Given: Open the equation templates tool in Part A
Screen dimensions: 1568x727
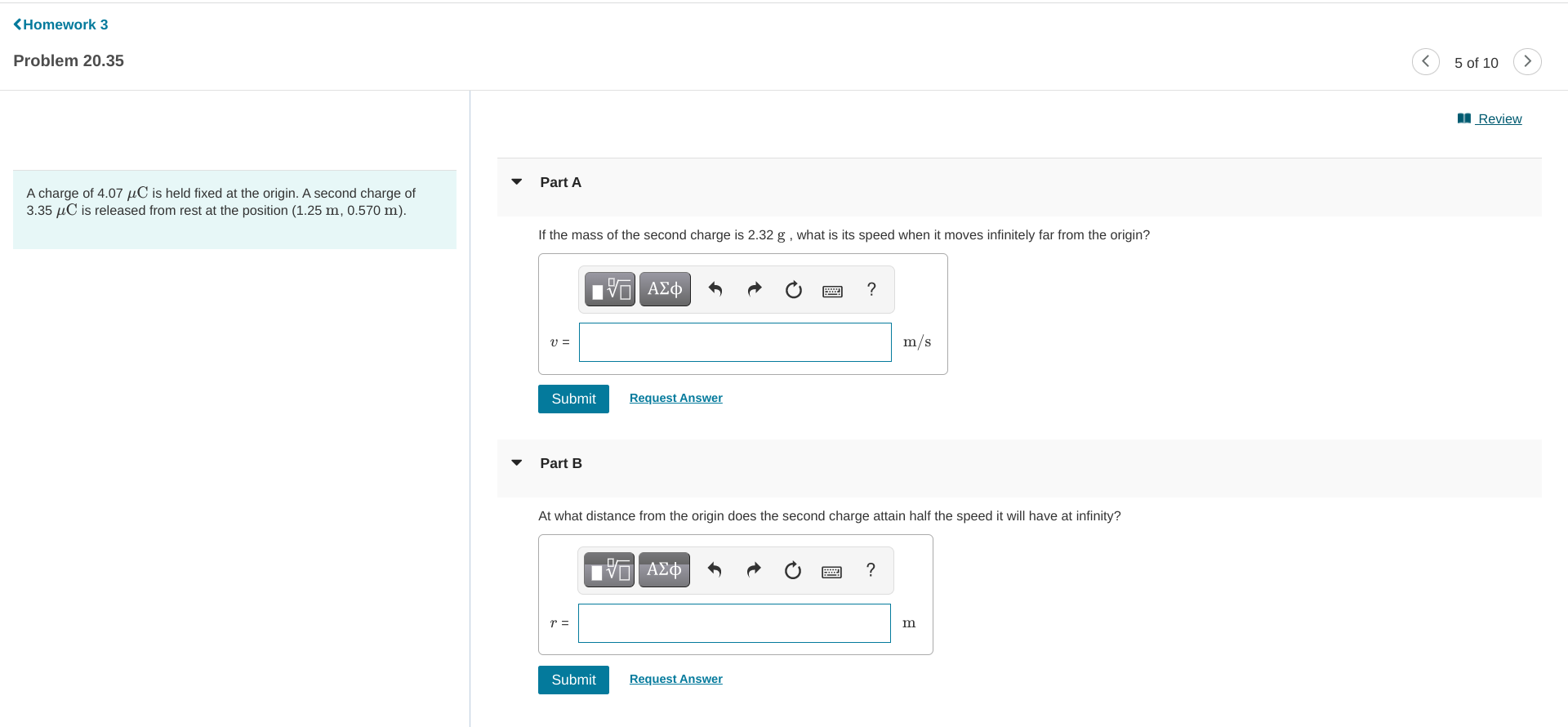Looking at the screenshot, I should pos(609,288).
